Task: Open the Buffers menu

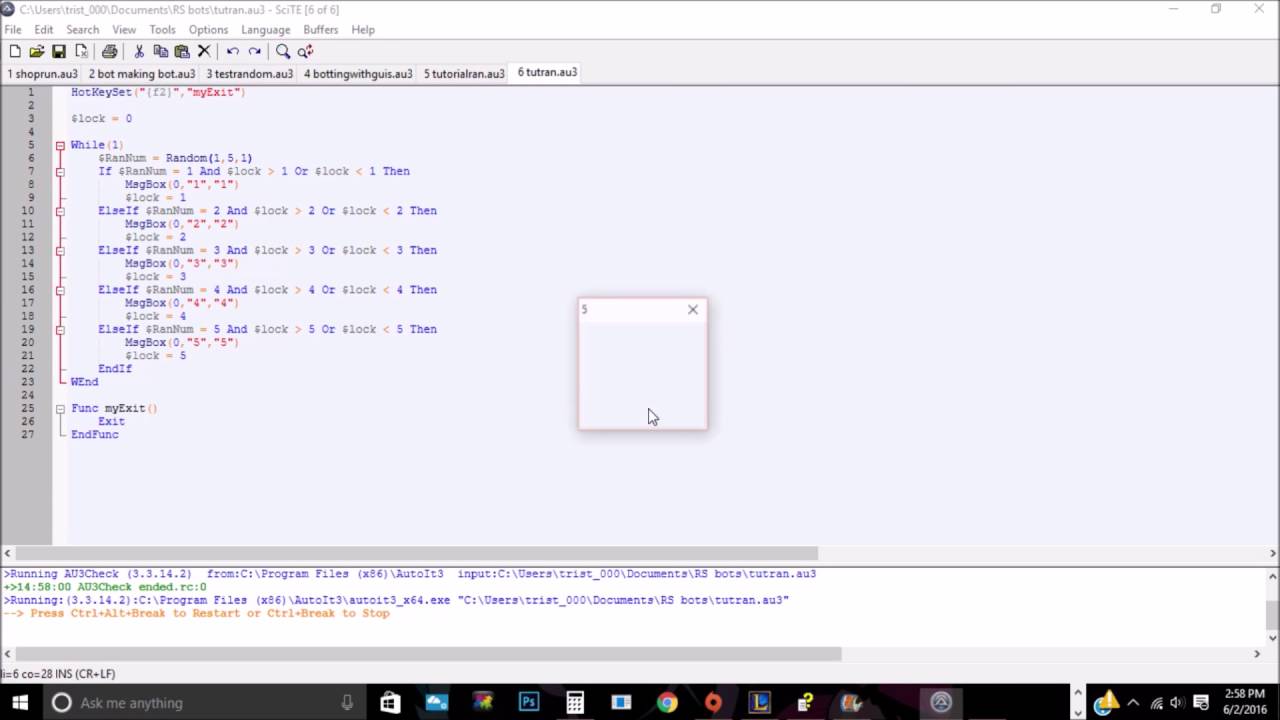Action: pos(321,30)
